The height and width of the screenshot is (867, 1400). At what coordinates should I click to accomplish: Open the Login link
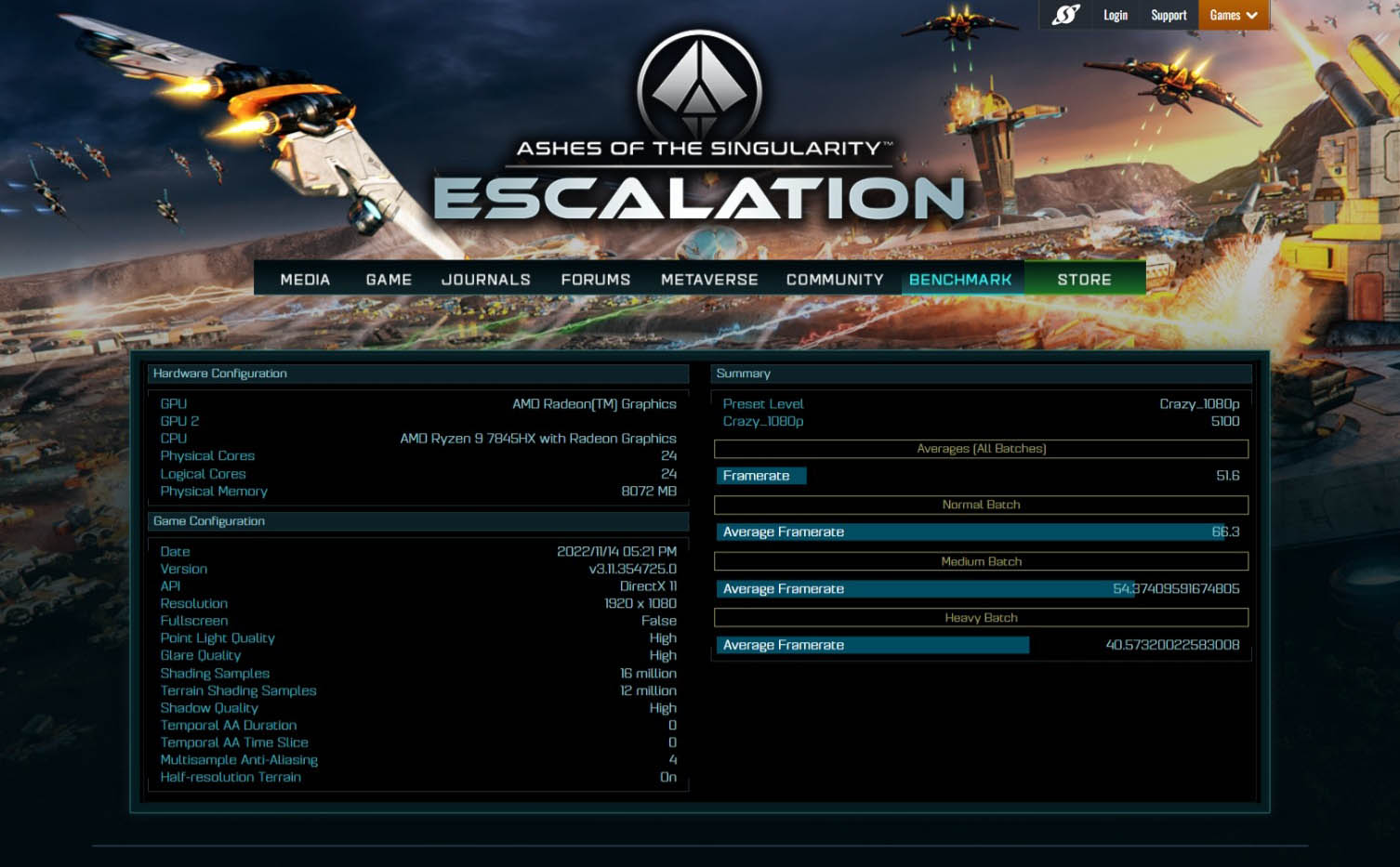[1116, 15]
